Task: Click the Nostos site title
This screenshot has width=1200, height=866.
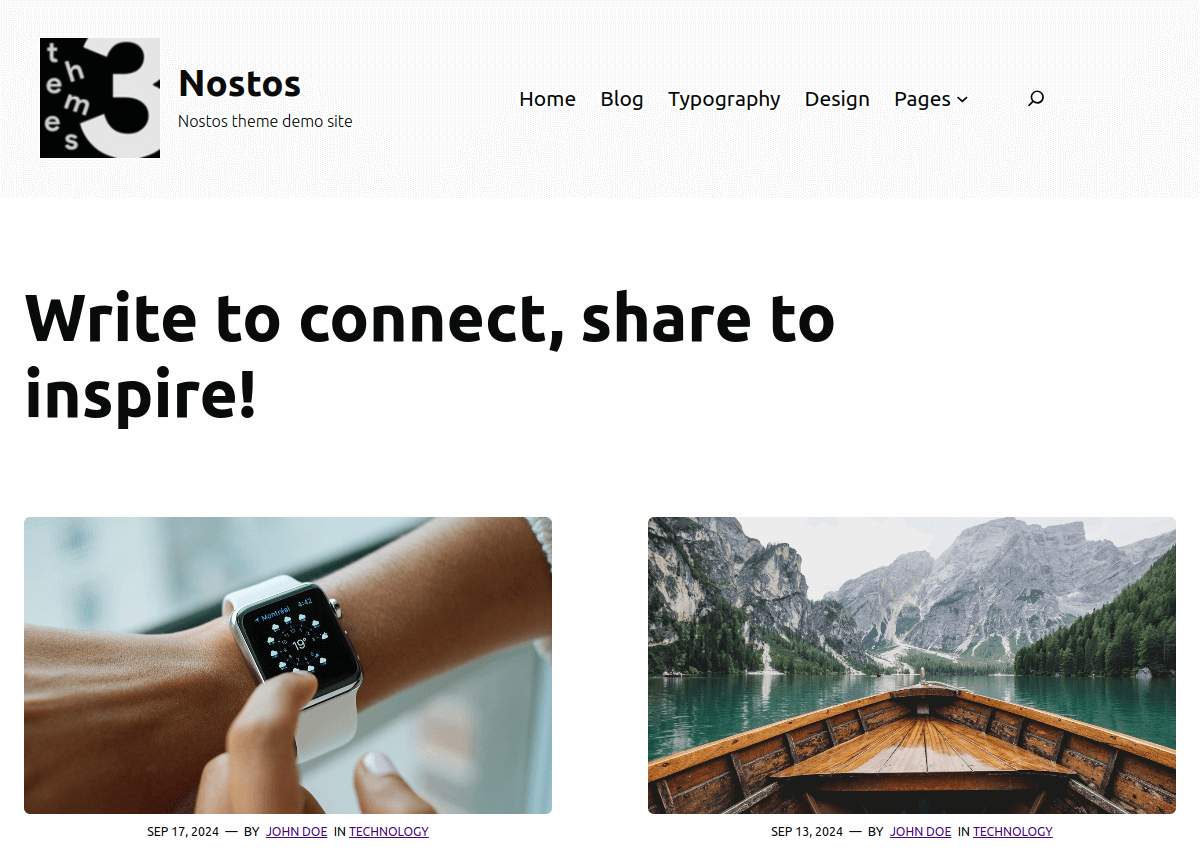Action: 239,83
